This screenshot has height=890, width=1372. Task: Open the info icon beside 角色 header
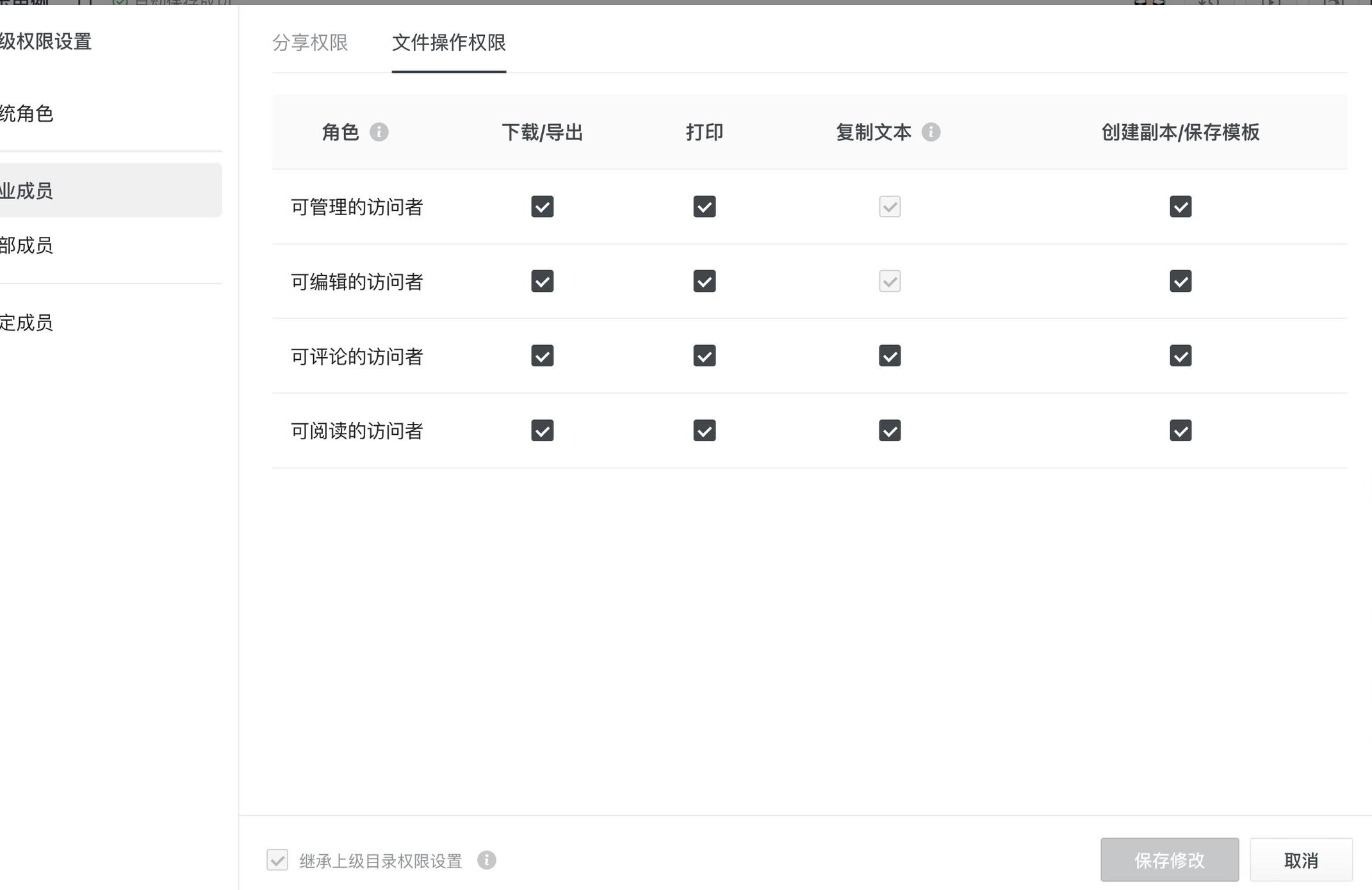[379, 132]
